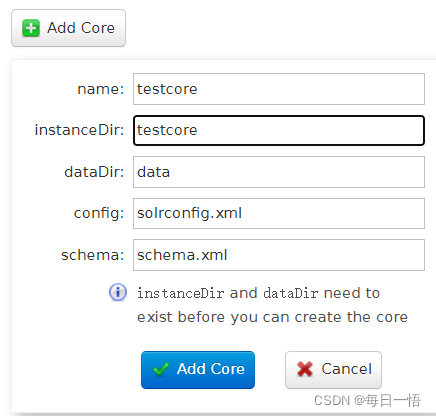Click the "schema:" label
The width and height of the screenshot is (436, 416).
click(92, 255)
